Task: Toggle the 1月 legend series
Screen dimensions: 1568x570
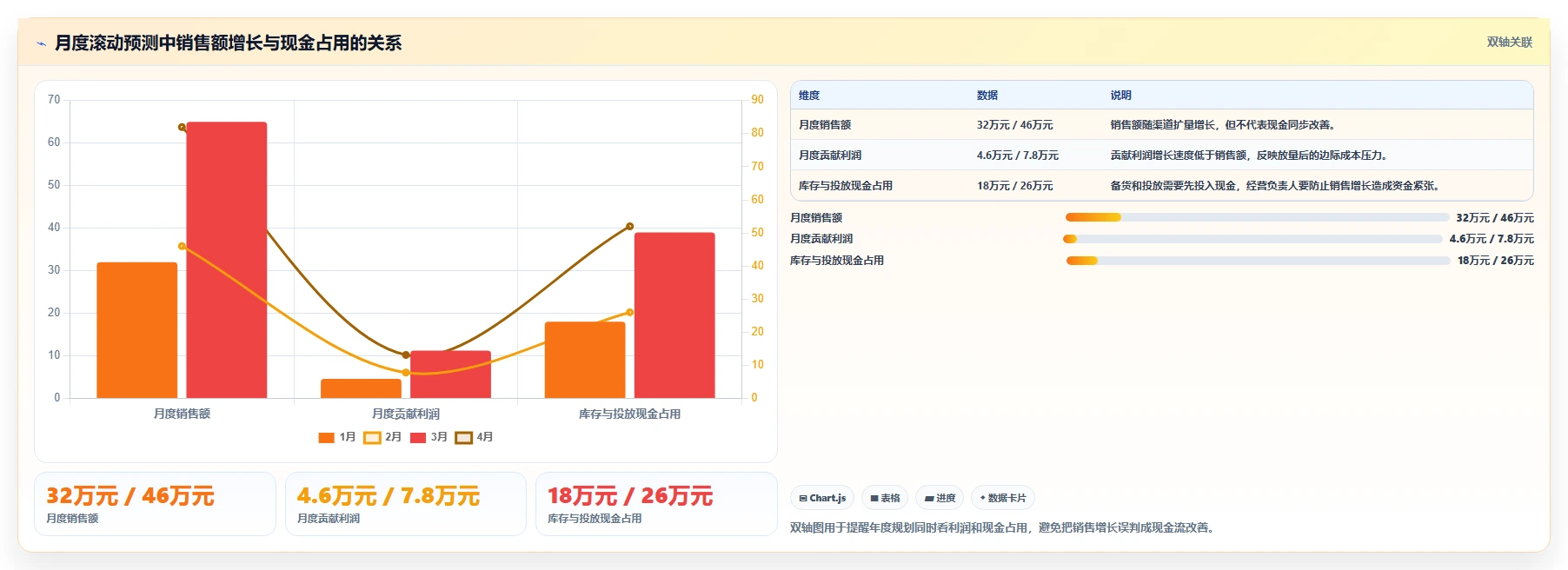Action: (336, 437)
